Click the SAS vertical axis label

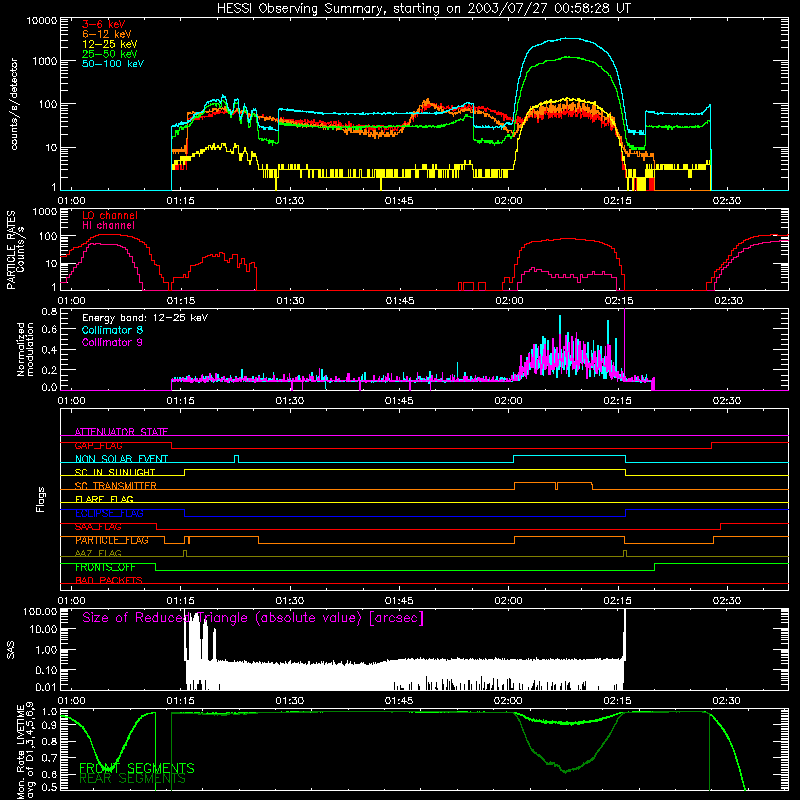(10, 650)
